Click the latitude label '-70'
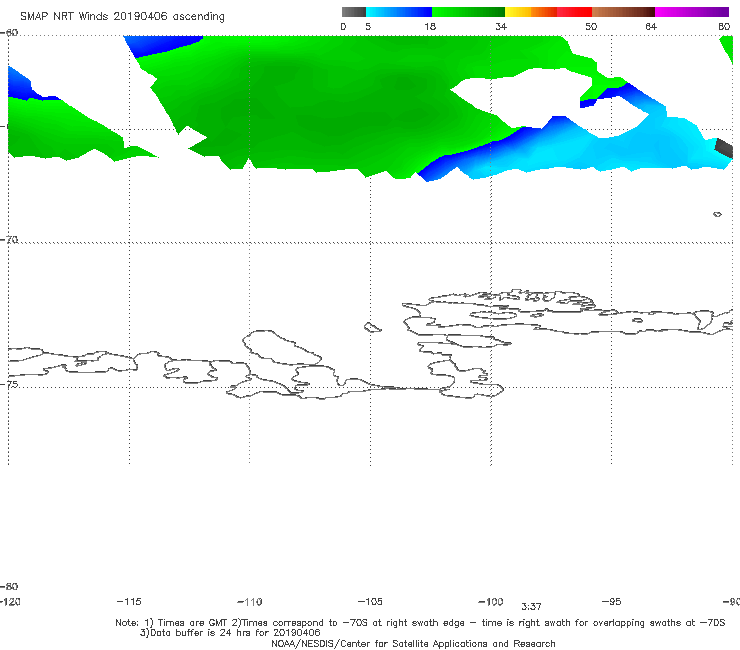This screenshot has width=740, height=650. click(x=9, y=240)
